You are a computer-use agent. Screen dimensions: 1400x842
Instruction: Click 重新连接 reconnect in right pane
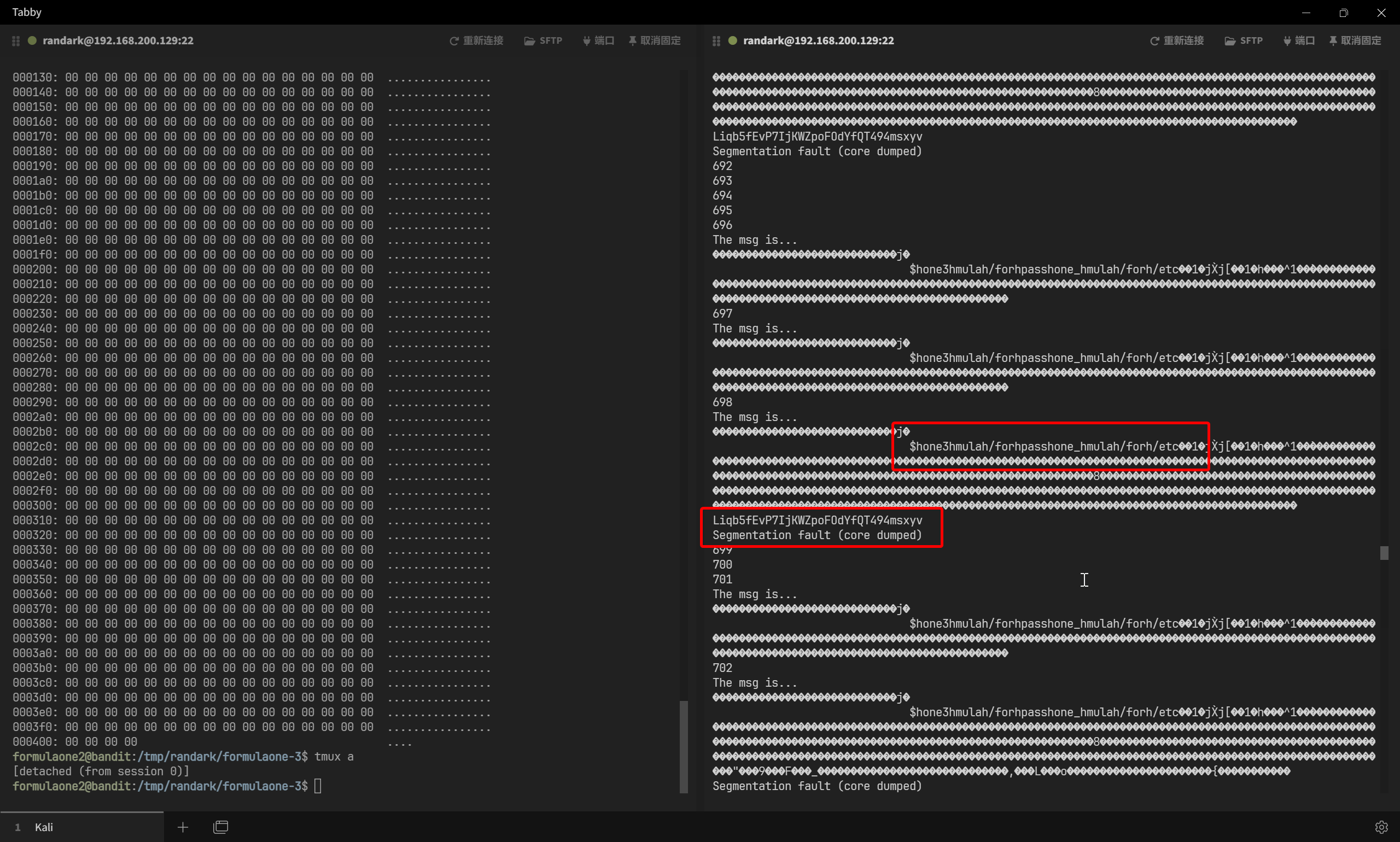[1177, 41]
